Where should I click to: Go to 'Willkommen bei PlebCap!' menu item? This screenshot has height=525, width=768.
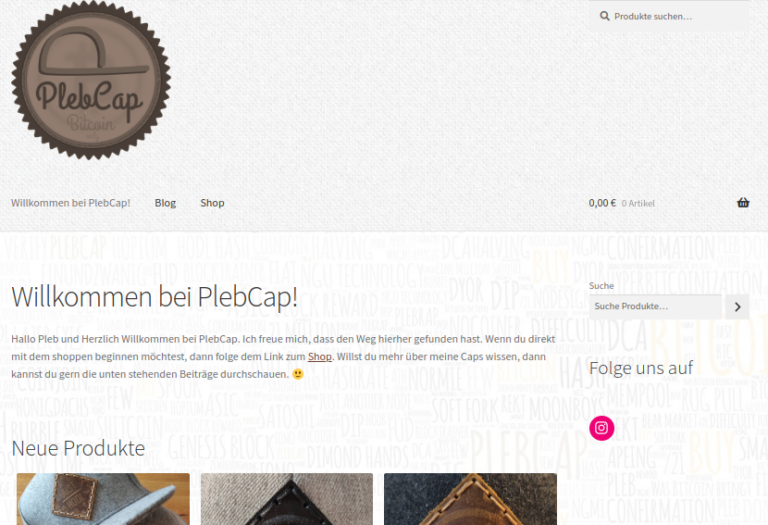[71, 203]
